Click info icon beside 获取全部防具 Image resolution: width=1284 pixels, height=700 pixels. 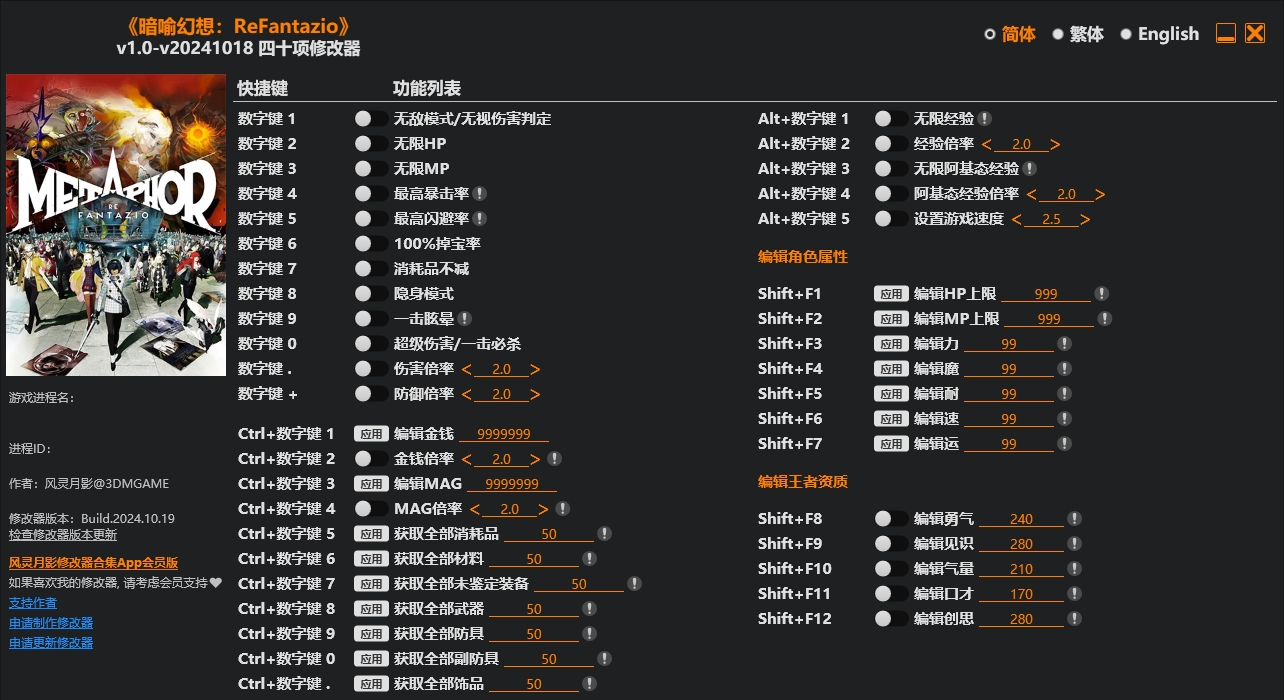click(589, 634)
